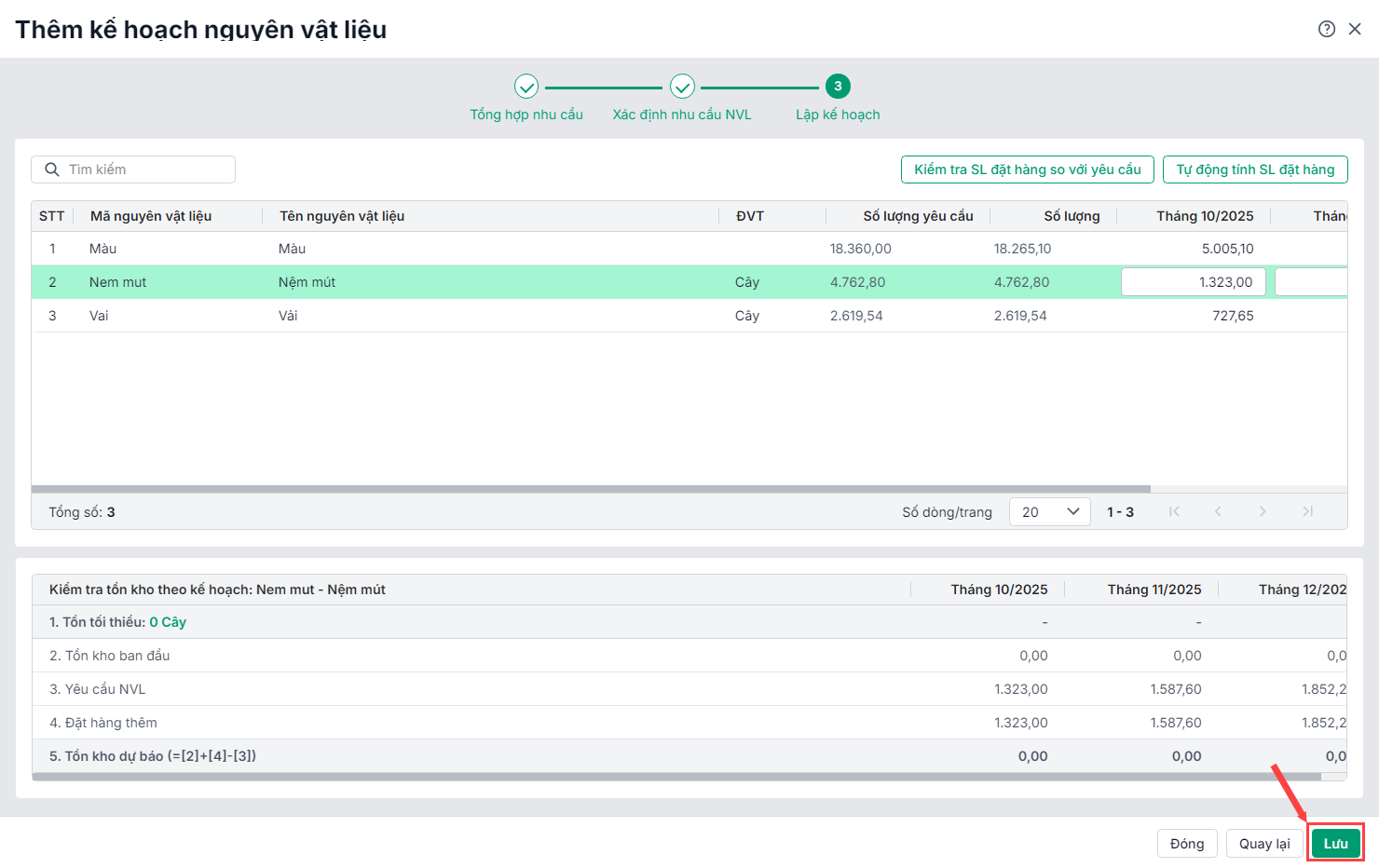Open the rows per page dropdown
Image resolution: width=1379 pixels, height=868 pixels.
pos(1049,511)
